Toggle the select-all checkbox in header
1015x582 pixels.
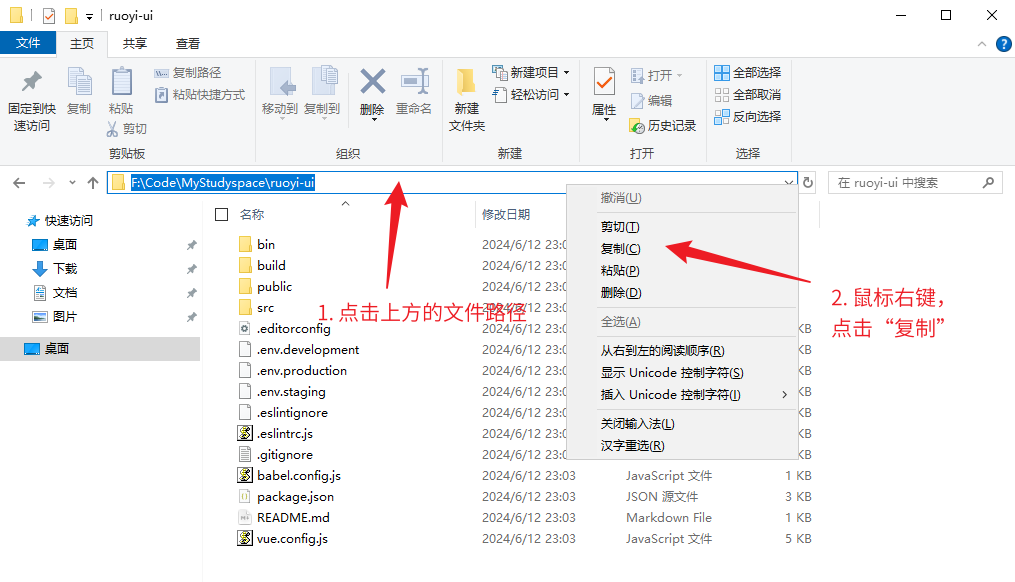click(x=222, y=214)
